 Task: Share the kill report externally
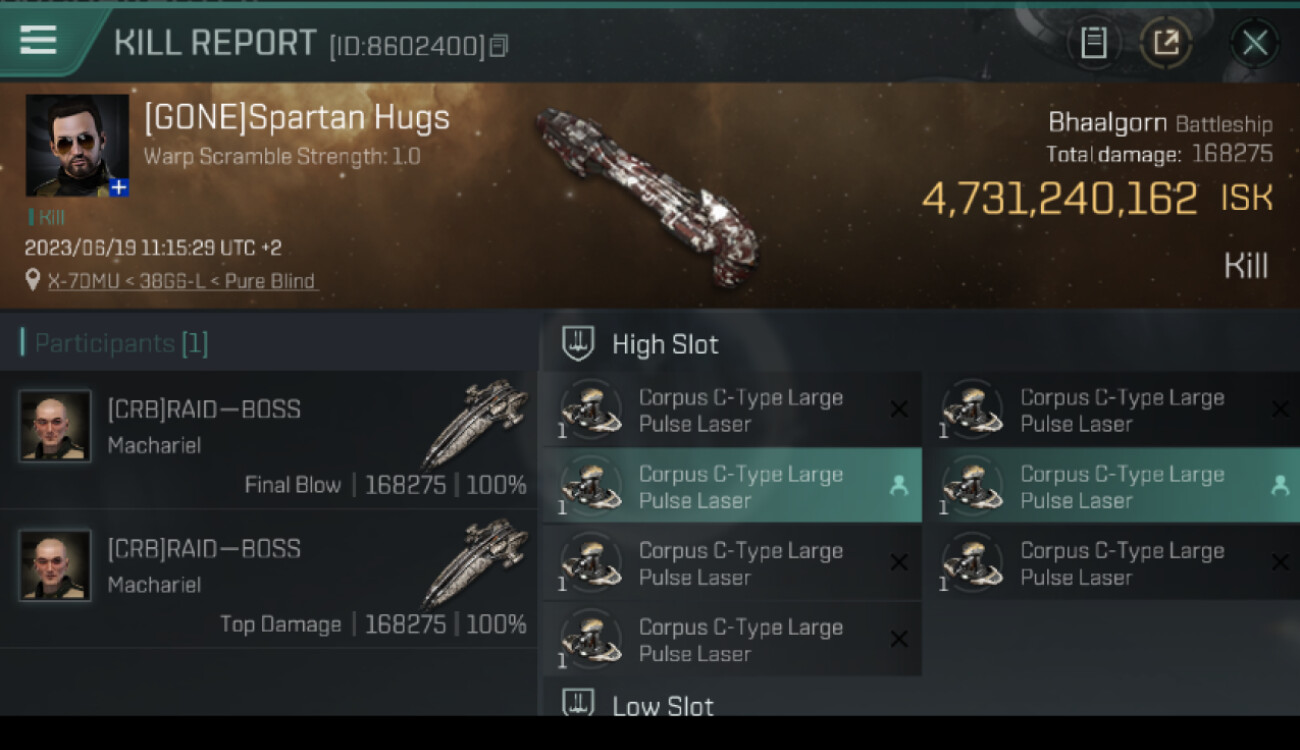click(1166, 43)
